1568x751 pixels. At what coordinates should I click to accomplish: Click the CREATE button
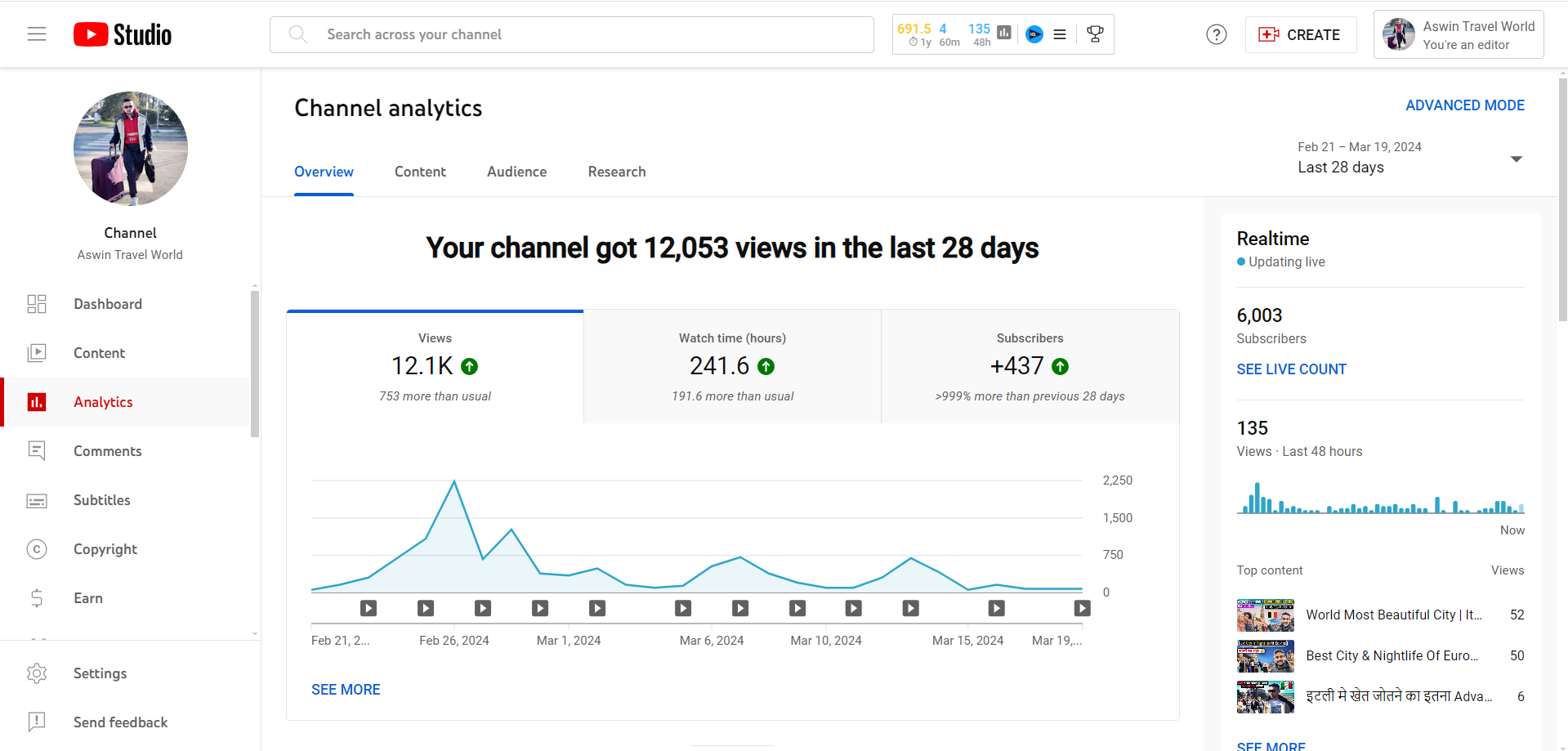[x=1300, y=34]
